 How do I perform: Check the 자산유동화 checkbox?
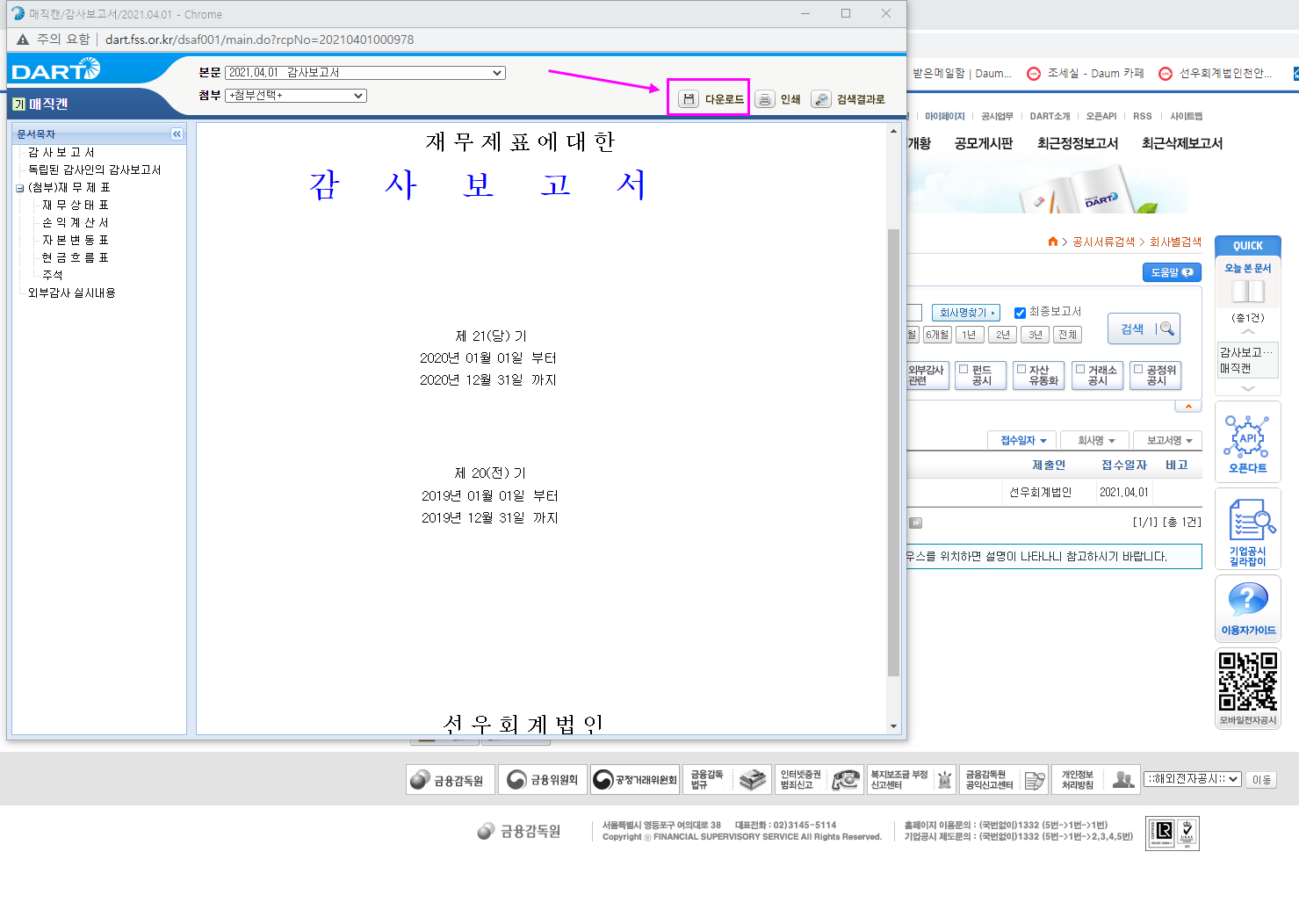point(1021,370)
